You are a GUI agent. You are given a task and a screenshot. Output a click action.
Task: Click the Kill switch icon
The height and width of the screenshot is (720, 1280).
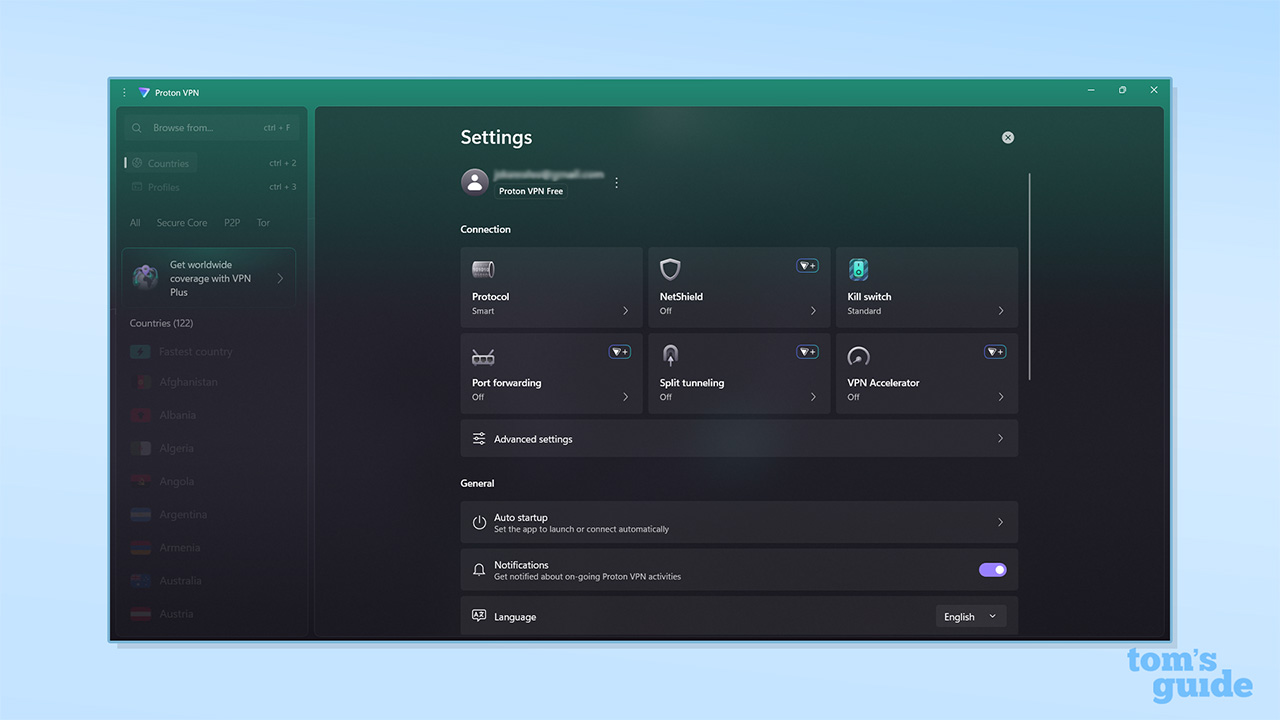(x=858, y=269)
